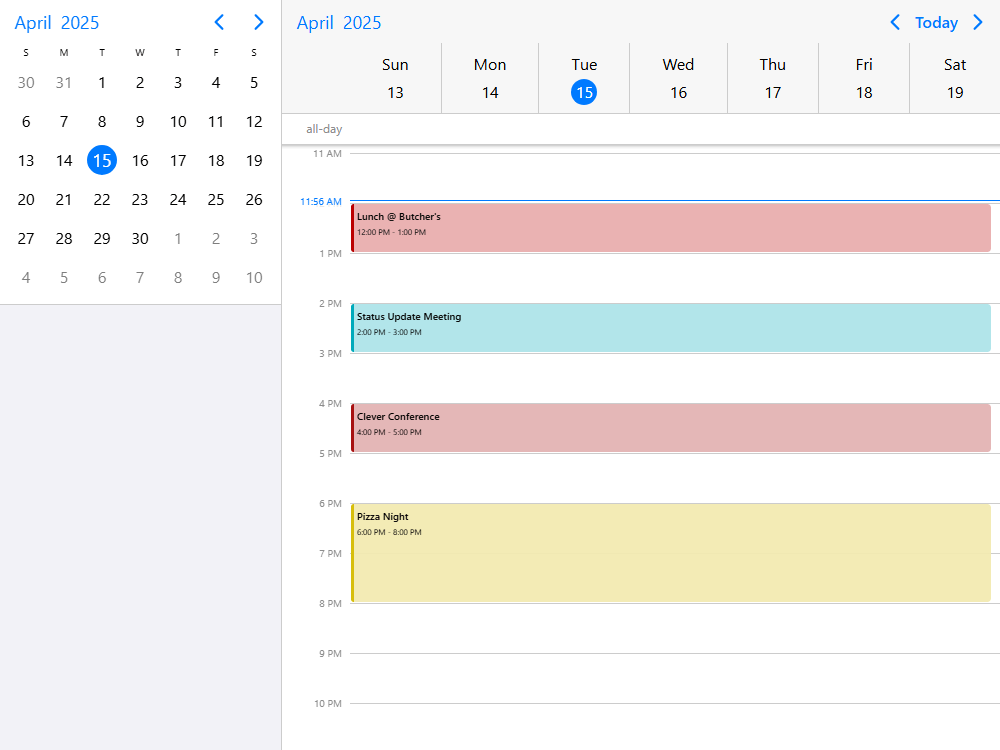The image size is (1000, 750).
Task: Select Sun 13 column header
Action: coord(395,78)
